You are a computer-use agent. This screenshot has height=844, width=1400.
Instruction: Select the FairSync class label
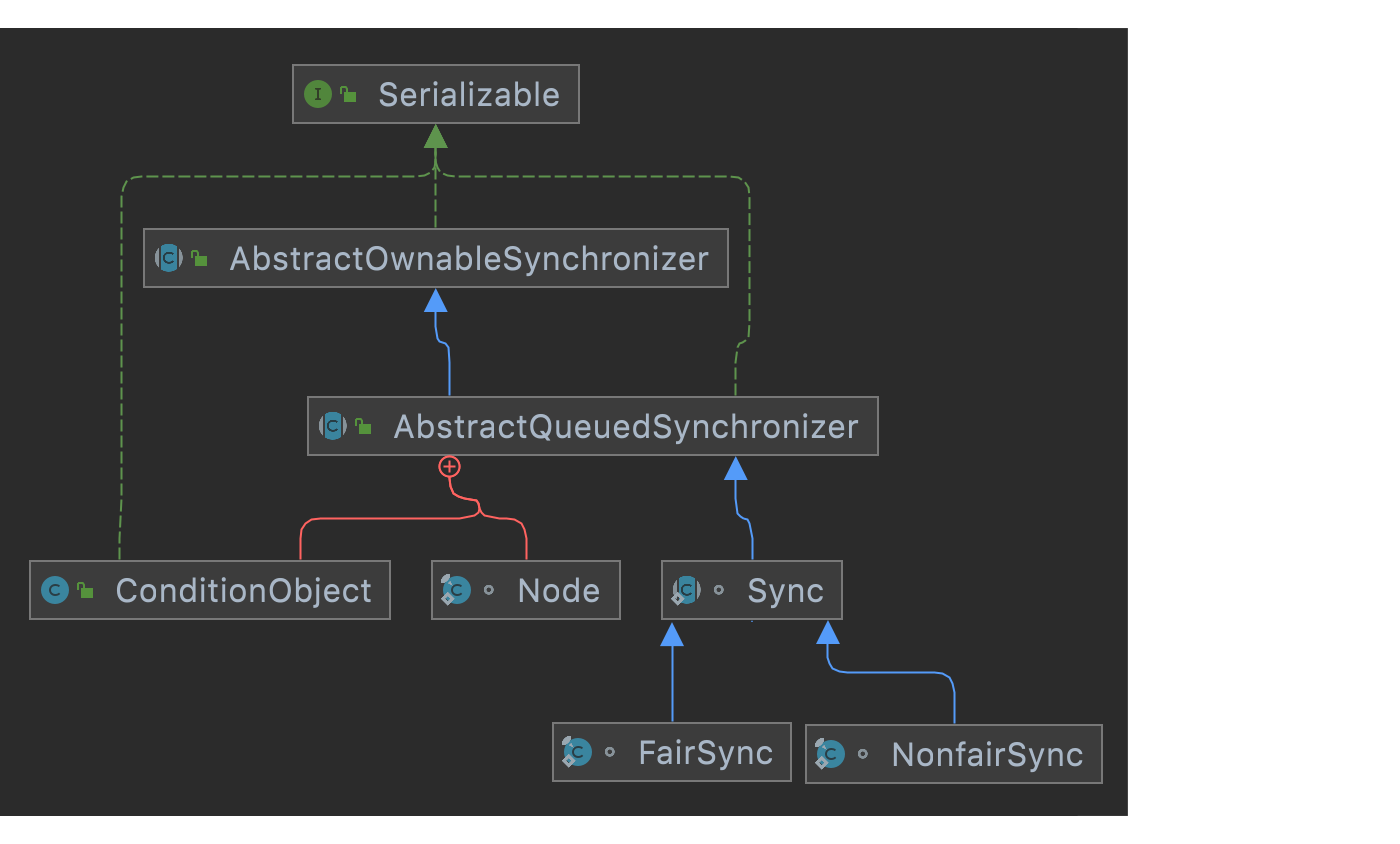pos(705,753)
